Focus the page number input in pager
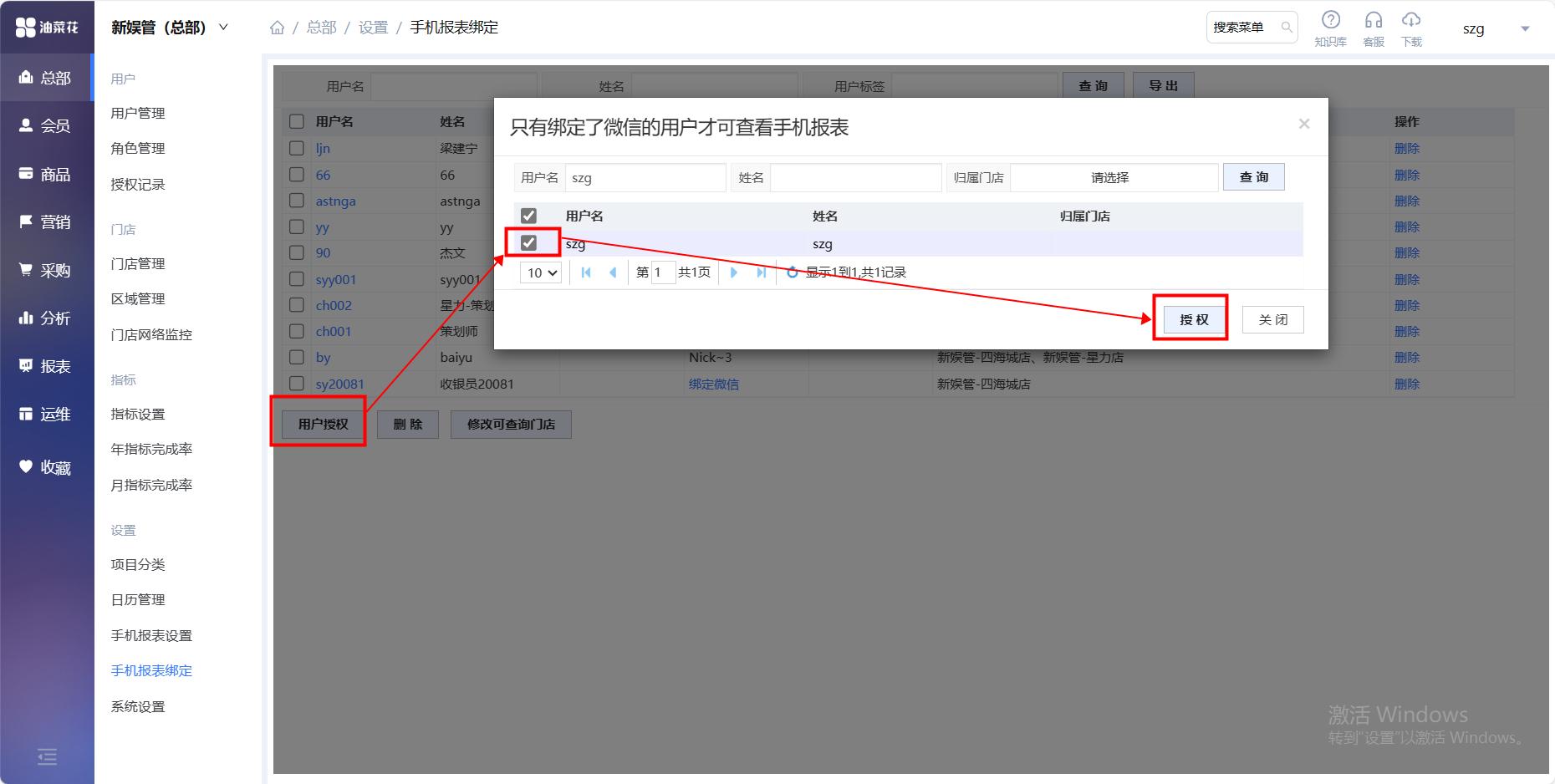Viewport: 1555px width, 784px height. tap(663, 272)
